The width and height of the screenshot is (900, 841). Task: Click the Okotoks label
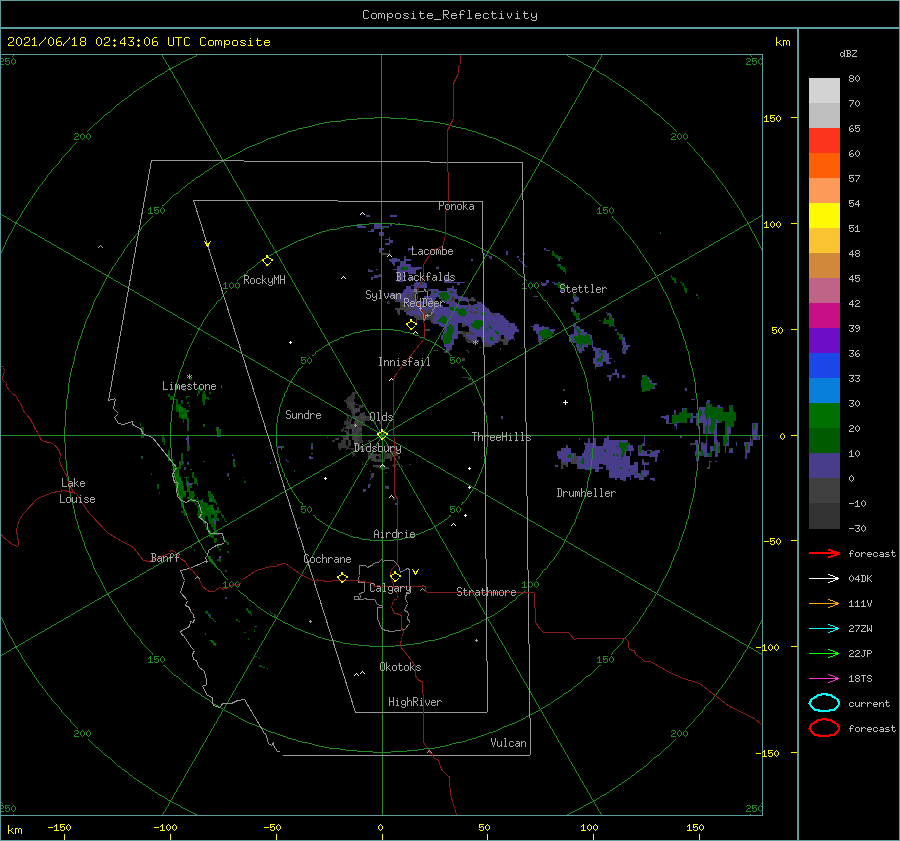point(400,667)
